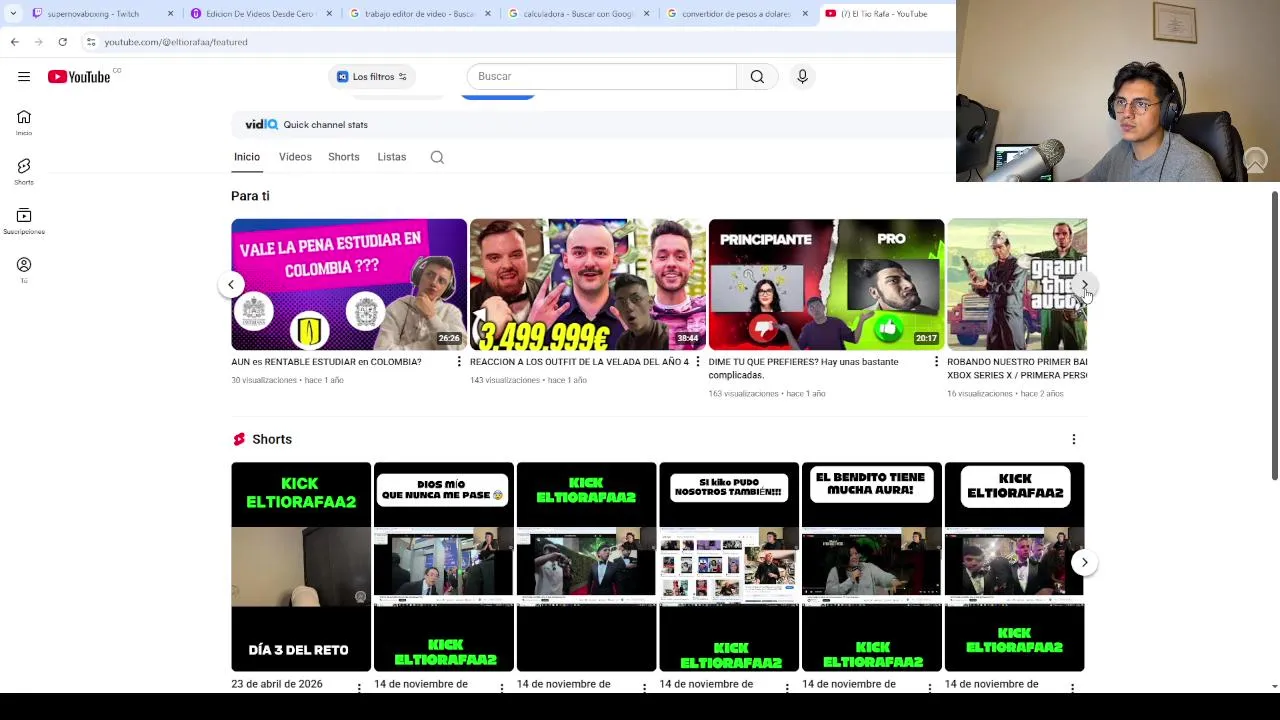
Task: Click the search magnifier button
Action: point(757,76)
